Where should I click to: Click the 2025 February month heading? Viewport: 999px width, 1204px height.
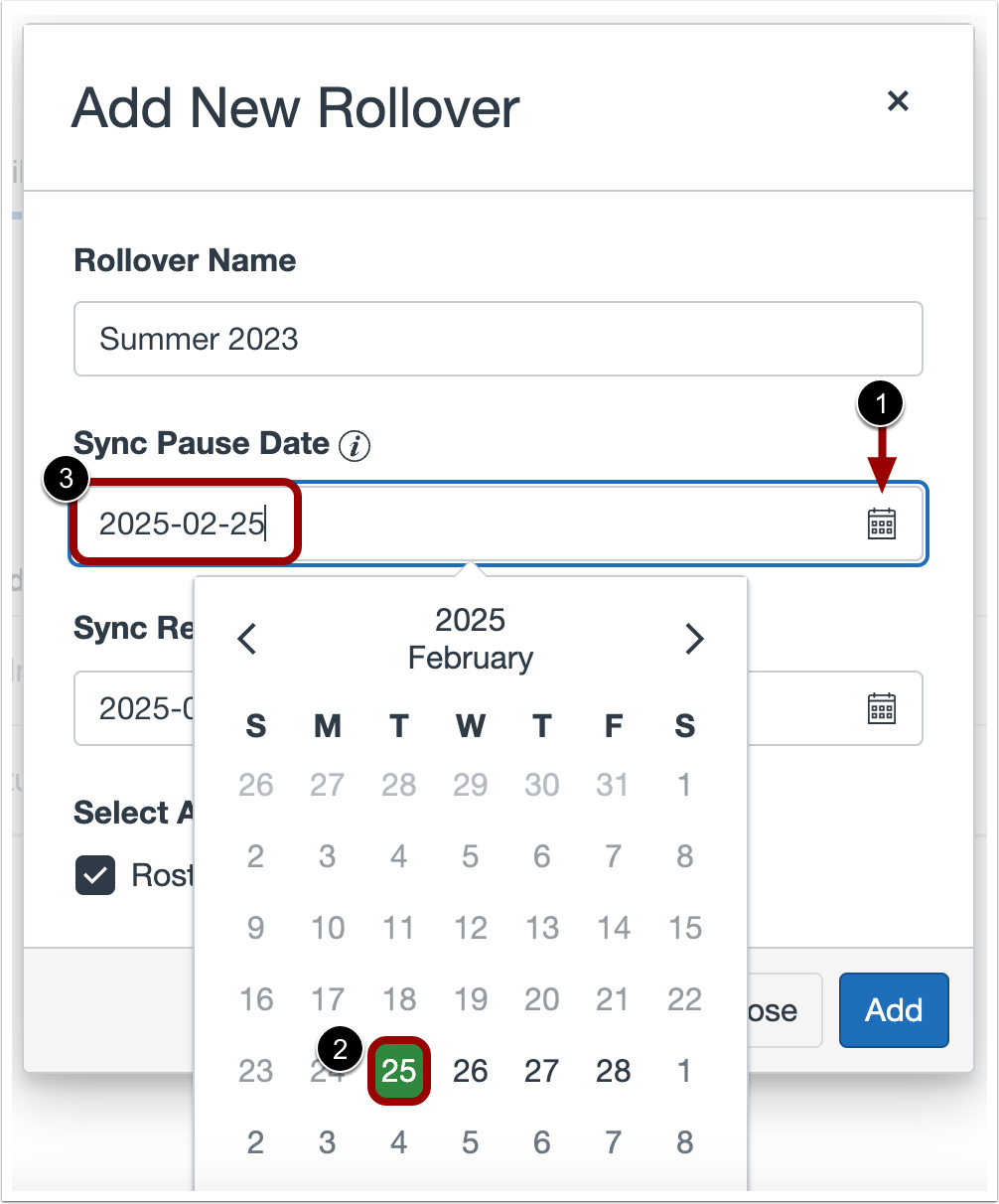point(470,639)
